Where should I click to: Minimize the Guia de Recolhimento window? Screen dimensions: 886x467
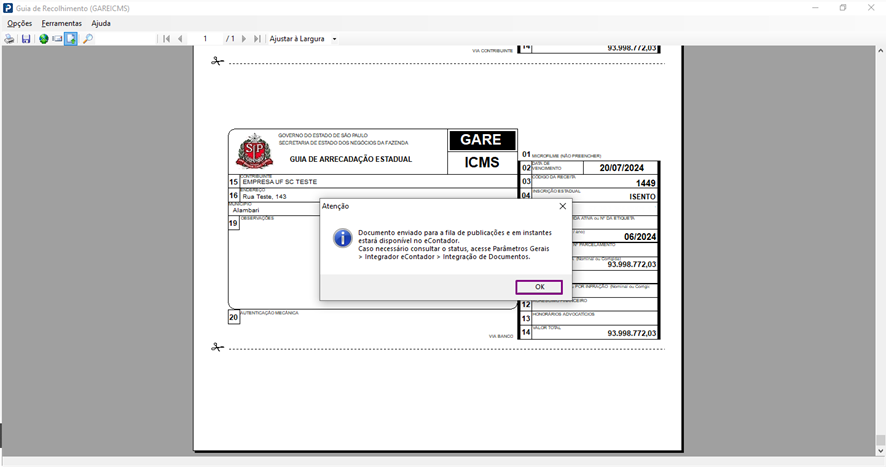[815, 8]
